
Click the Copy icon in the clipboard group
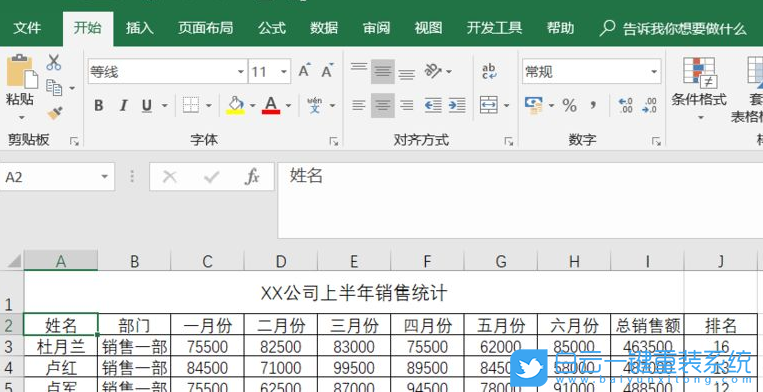point(54,88)
